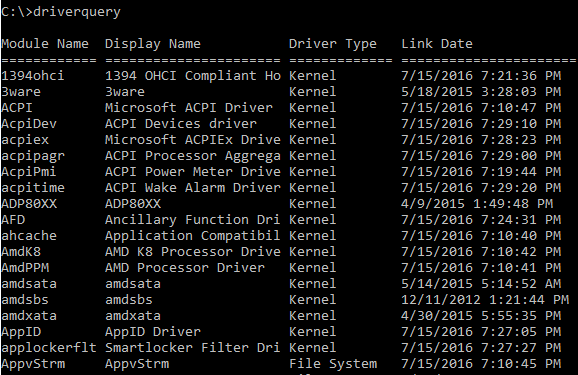Select module name 'ACPI'

click(x=17, y=108)
